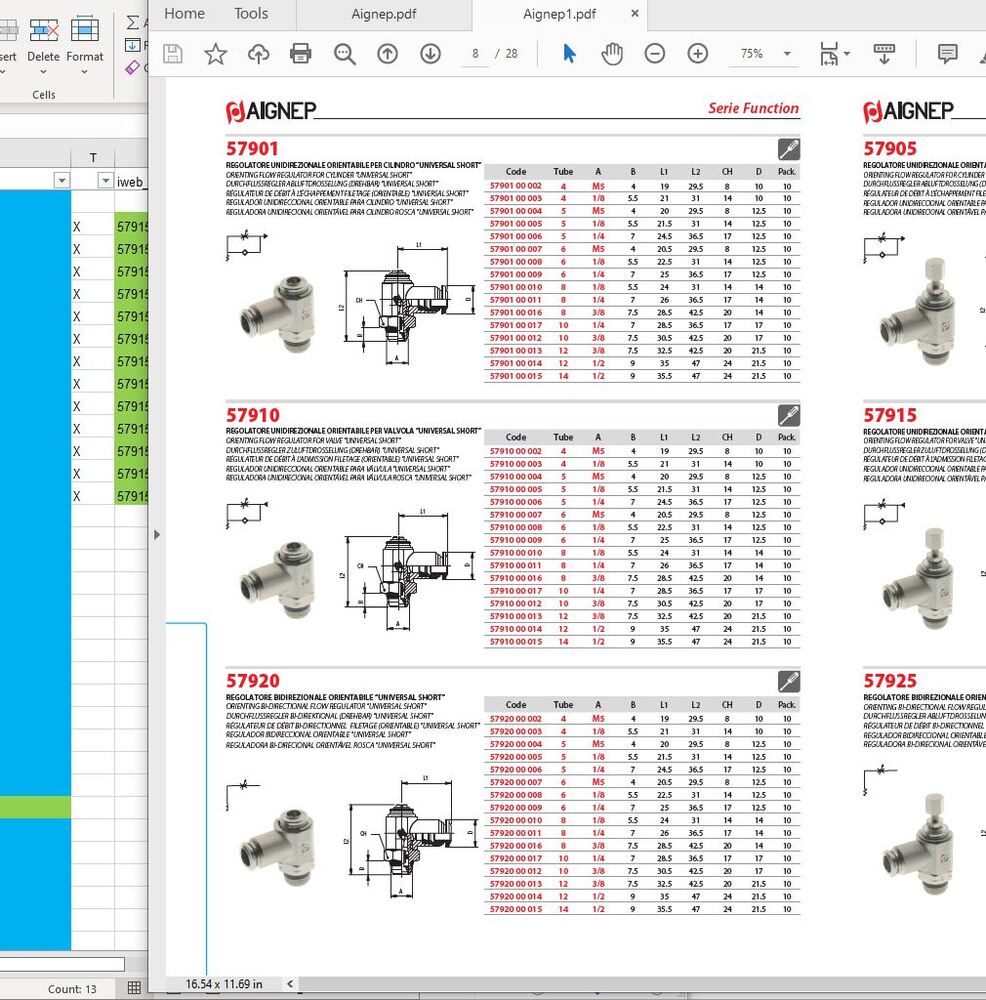Click the red heading 57920
The width and height of the screenshot is (986, 1000).
253,680
